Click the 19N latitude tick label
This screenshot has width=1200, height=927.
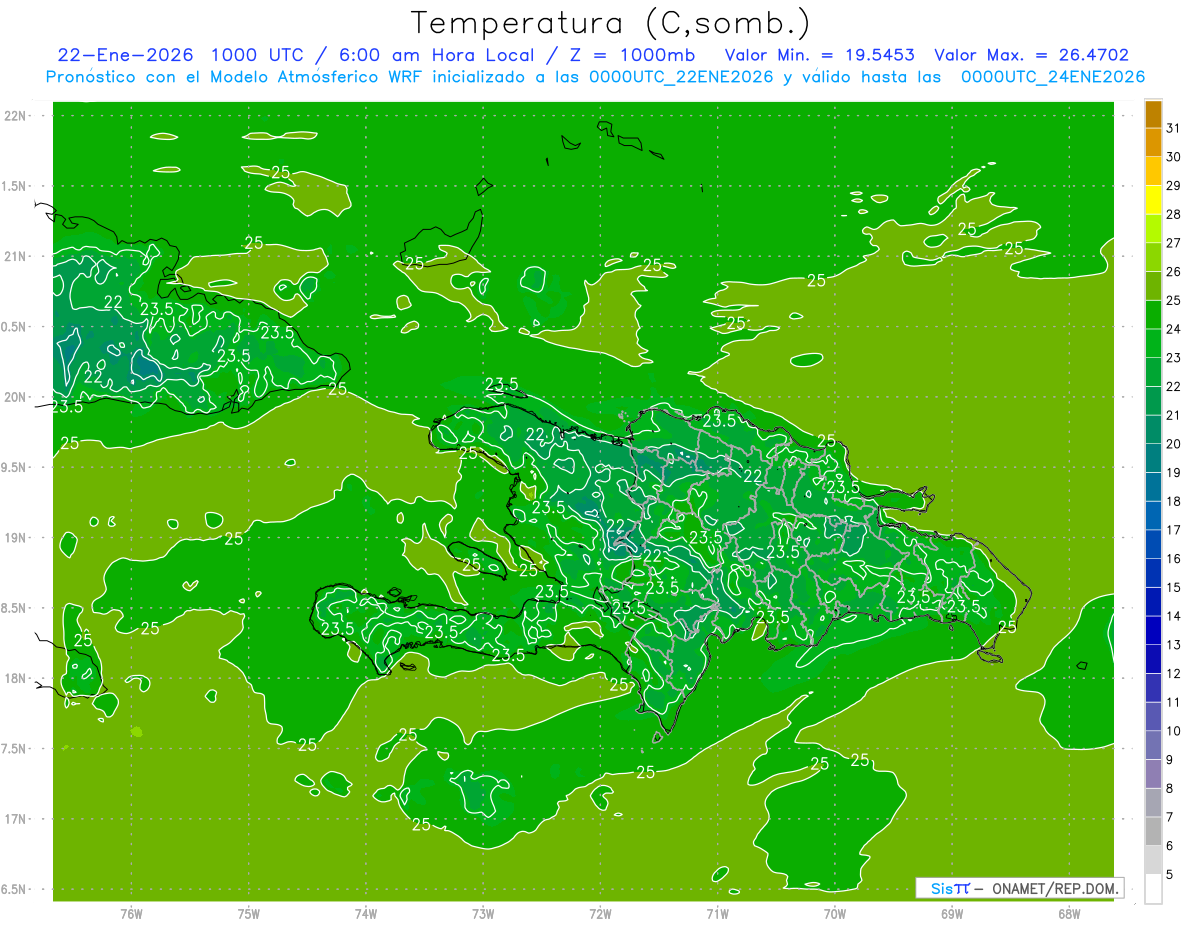pos(16,538)
